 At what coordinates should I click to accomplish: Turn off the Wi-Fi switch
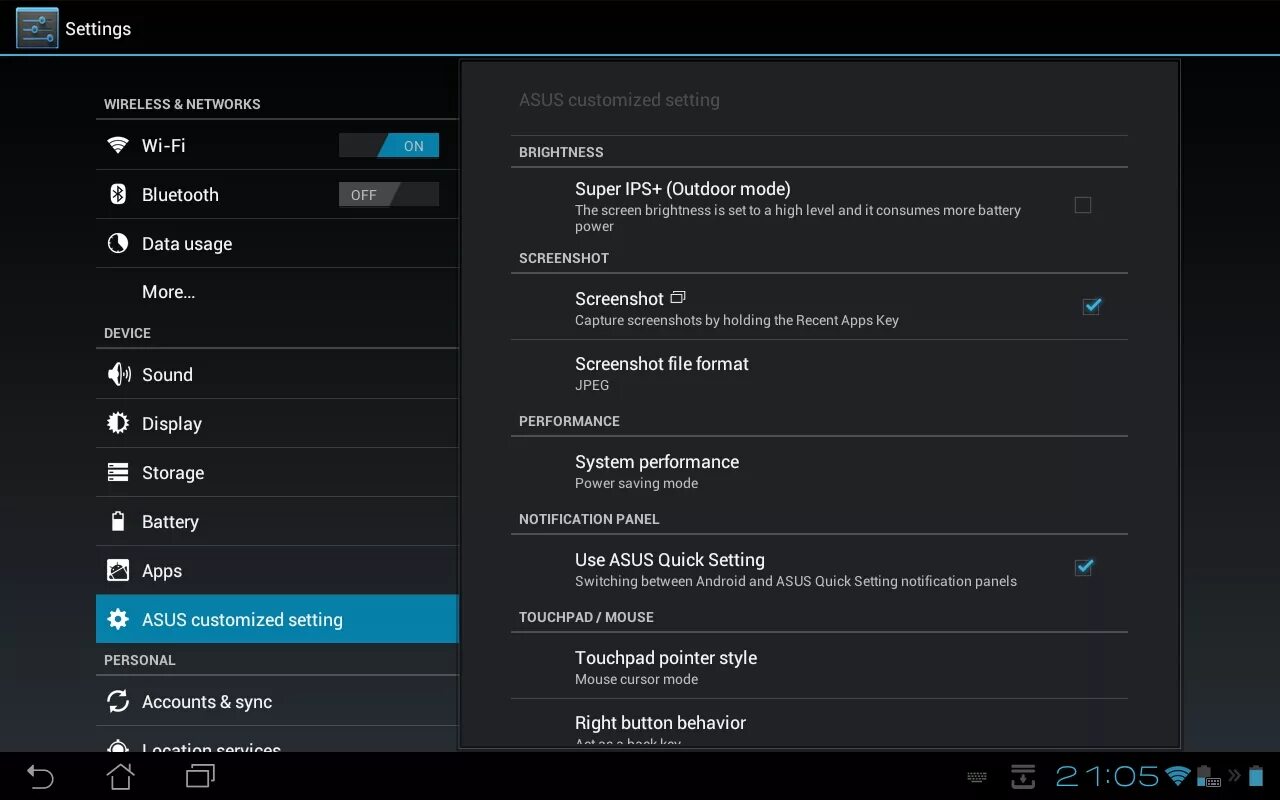pos(389,146)
